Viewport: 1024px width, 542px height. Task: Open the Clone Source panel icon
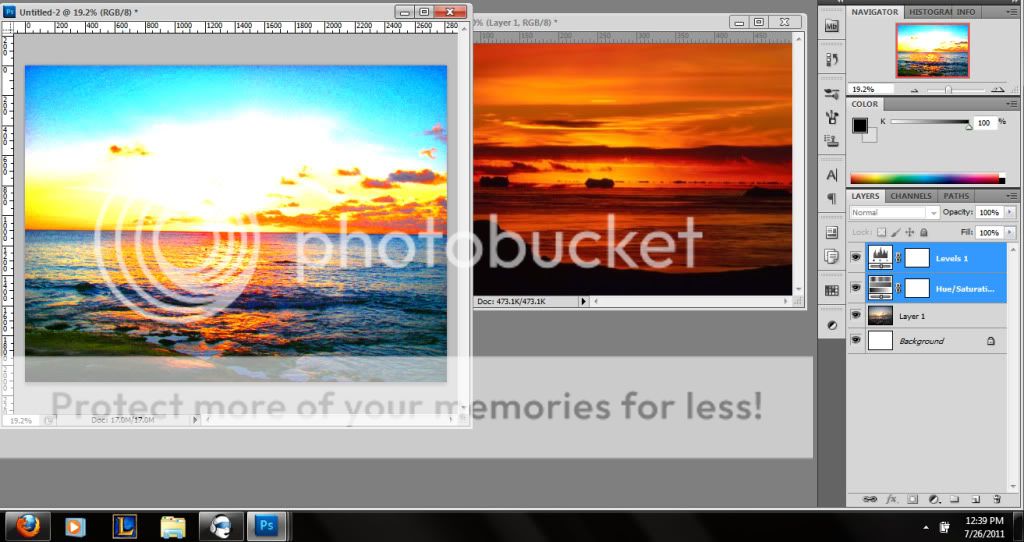(831, 140)
